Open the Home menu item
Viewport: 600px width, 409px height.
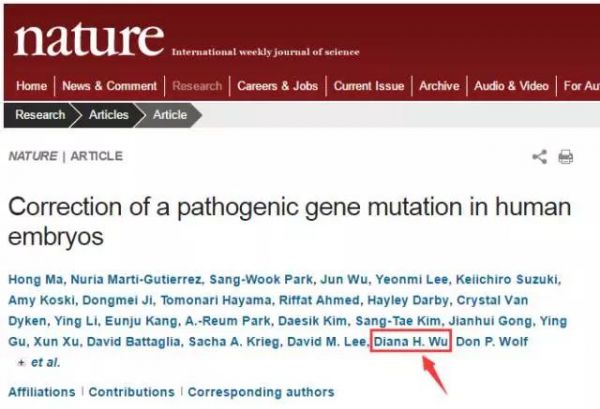(x=31, y=86)
